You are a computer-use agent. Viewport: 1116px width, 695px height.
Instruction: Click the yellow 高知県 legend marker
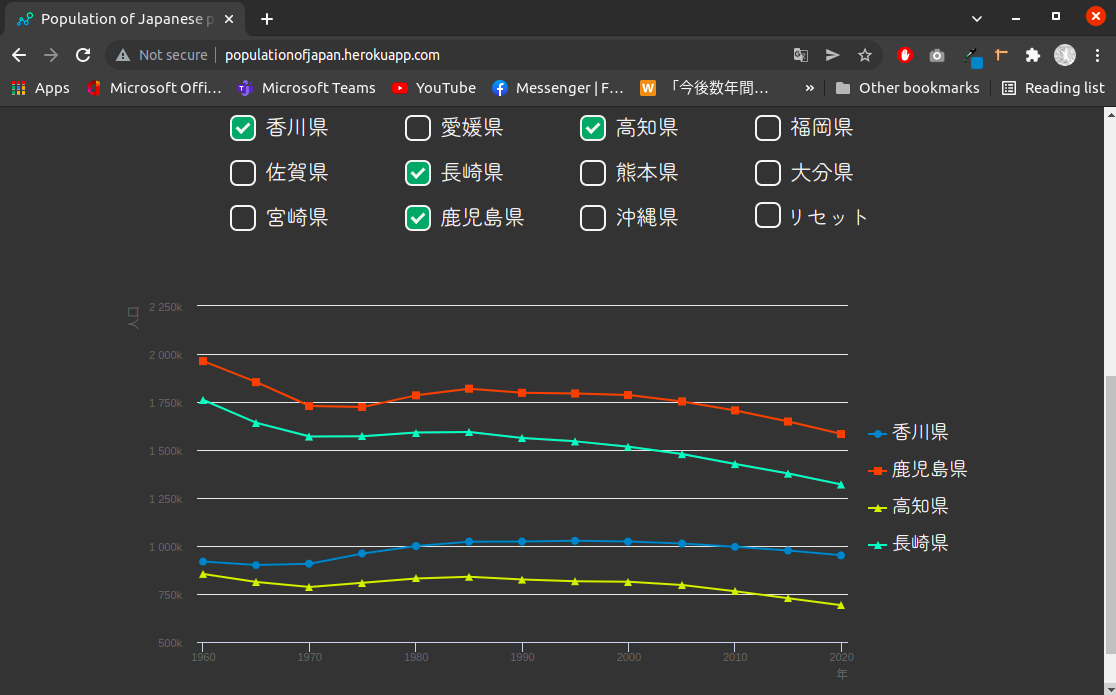[877, 506]
